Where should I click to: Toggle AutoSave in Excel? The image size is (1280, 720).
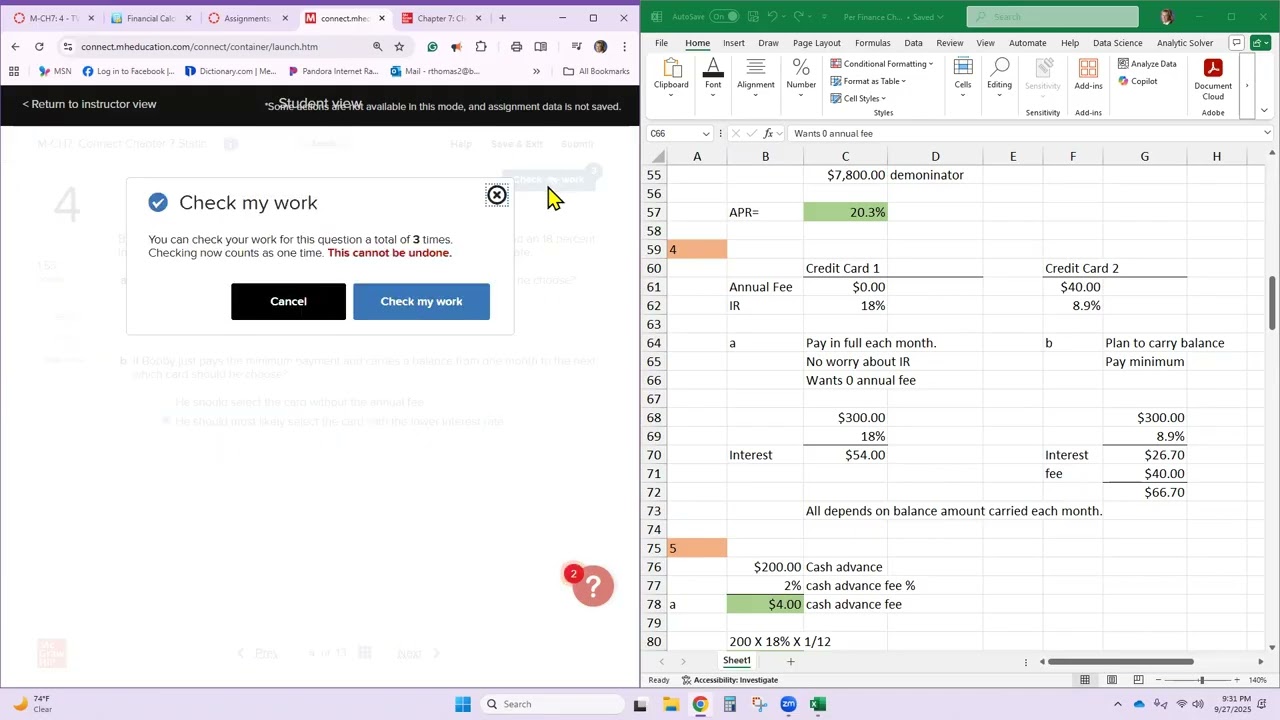click(725, 17)
